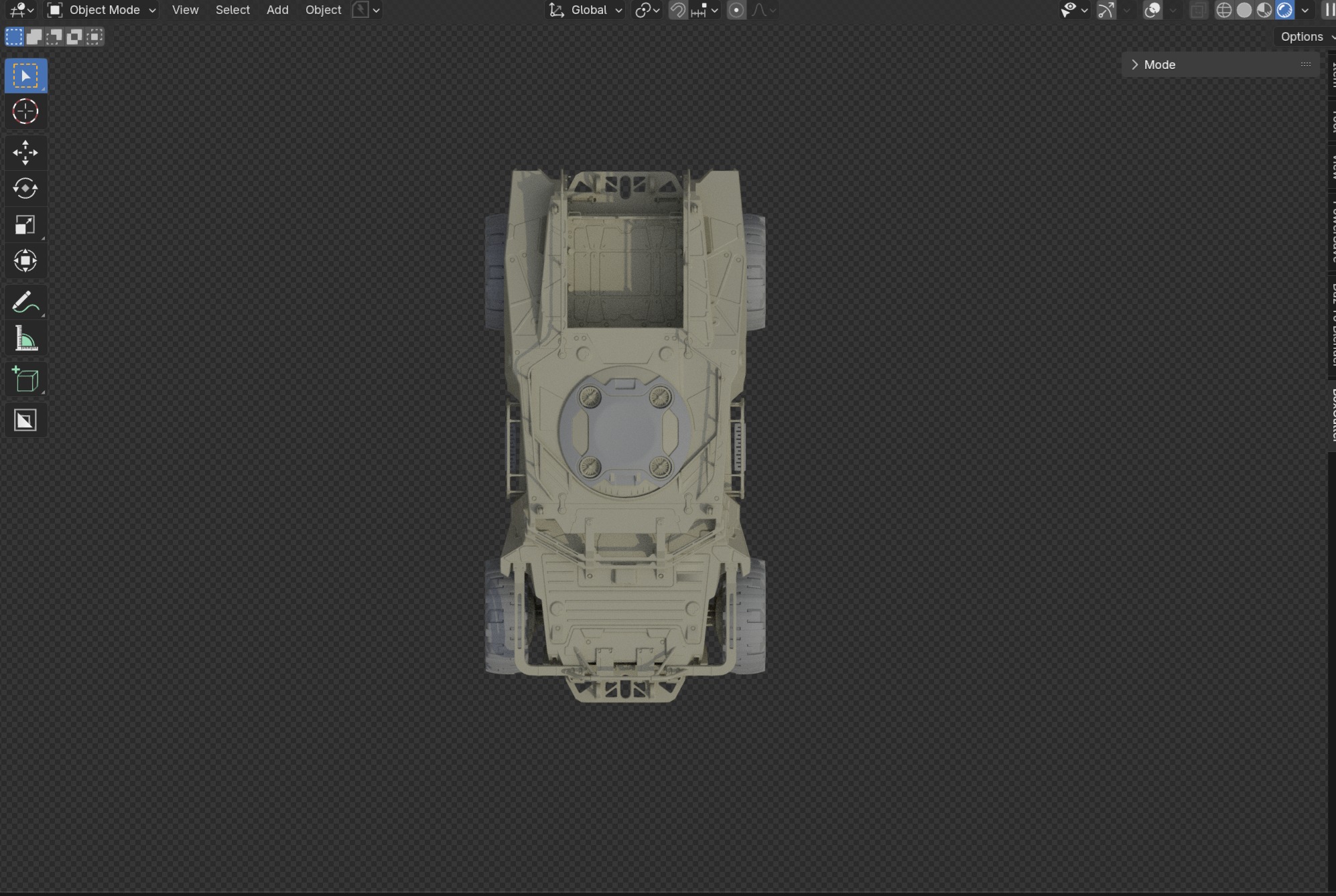Viewport: 1336px width, 896px height.
Task: Open the pivot point dropdown
Action: [x=647, y=10]
